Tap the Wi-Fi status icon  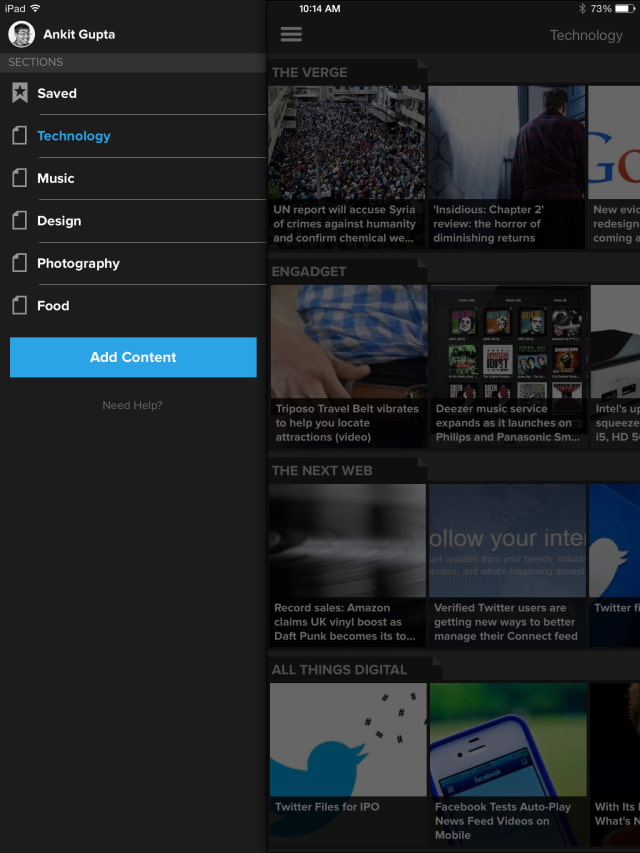click(x=35, y=8)
